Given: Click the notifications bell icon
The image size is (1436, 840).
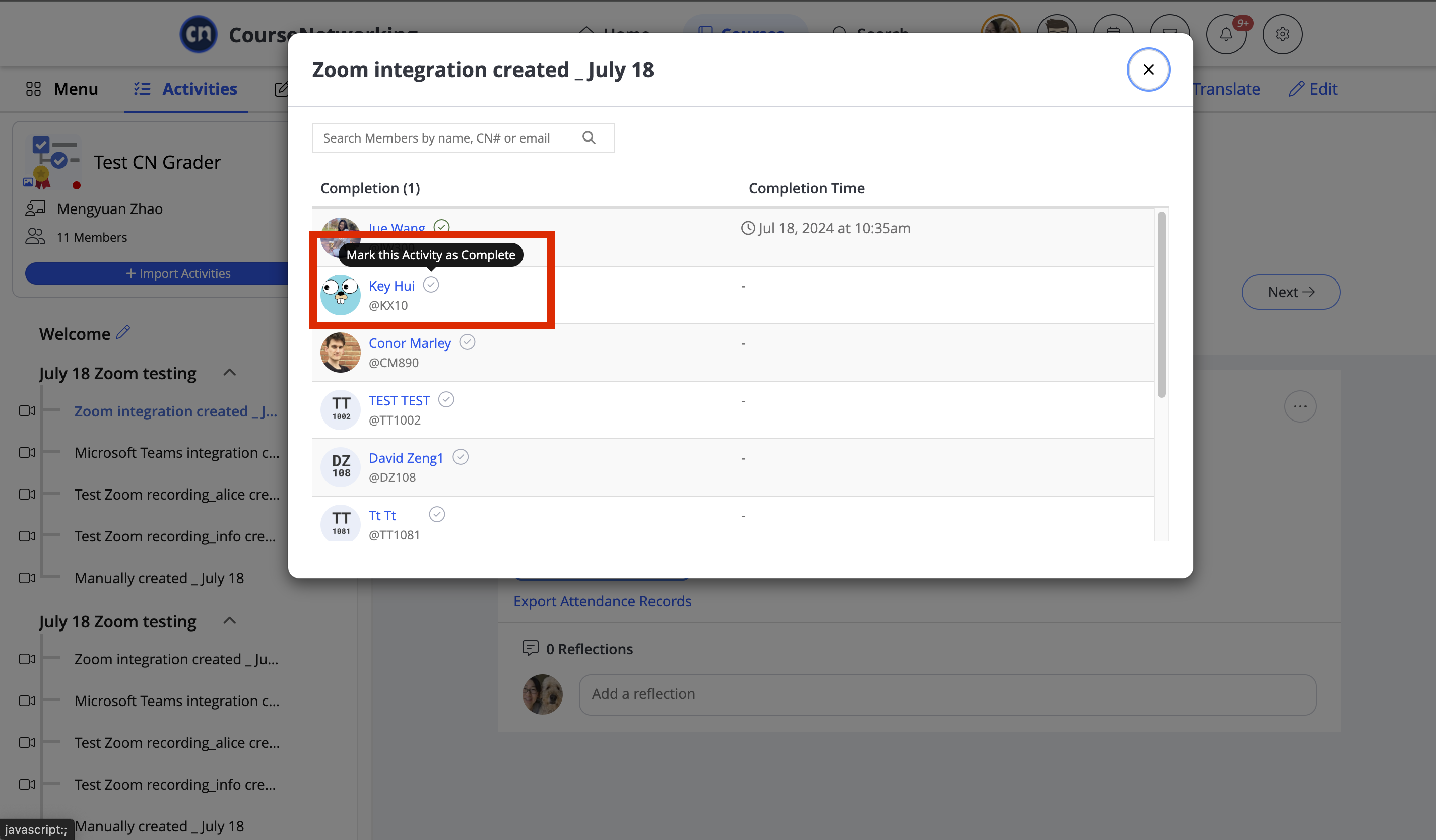Looking at the screenshot, I should pos(1226,34).
